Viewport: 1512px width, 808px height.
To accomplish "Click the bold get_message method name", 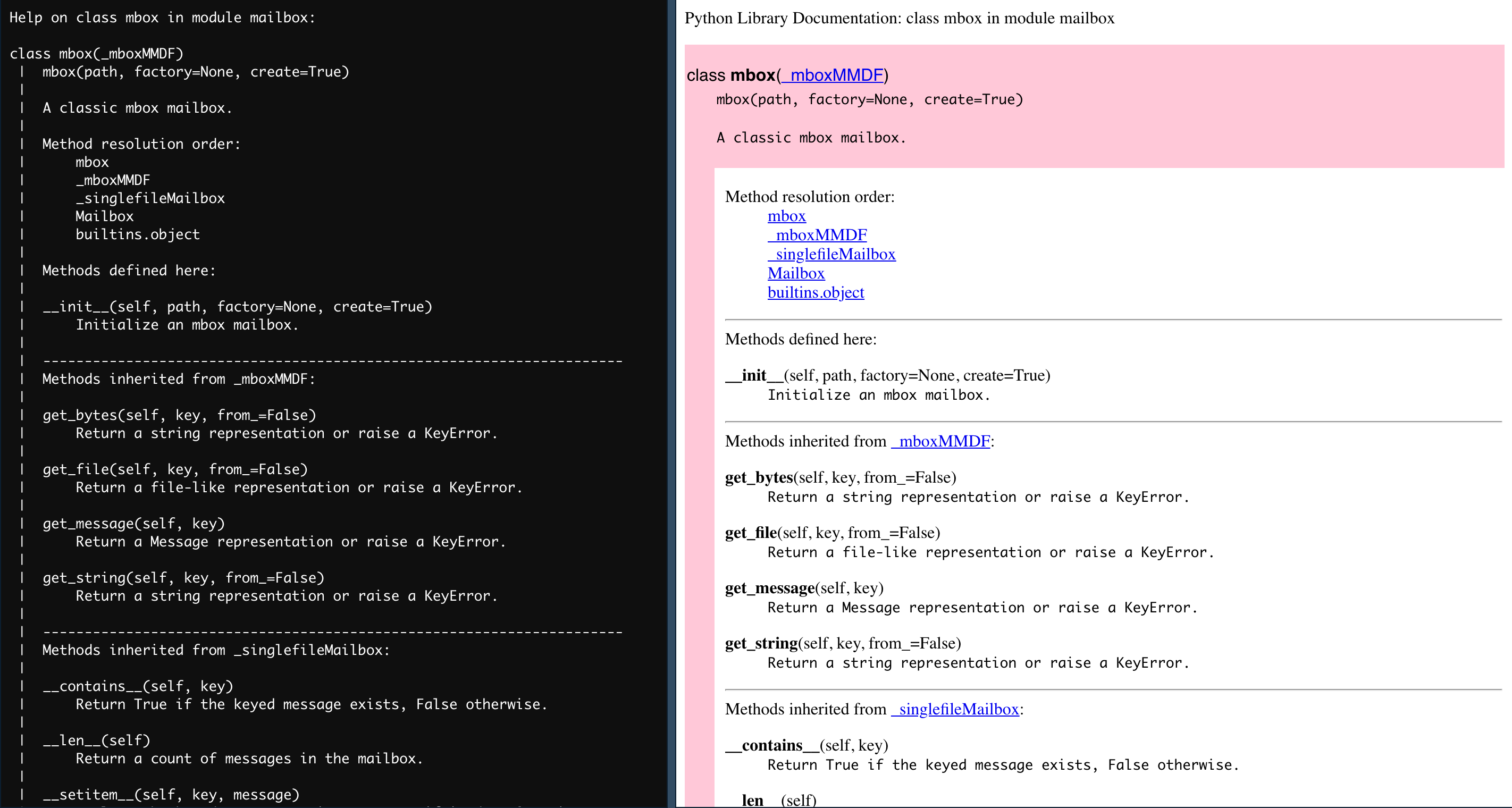I will tap(770, 588).
